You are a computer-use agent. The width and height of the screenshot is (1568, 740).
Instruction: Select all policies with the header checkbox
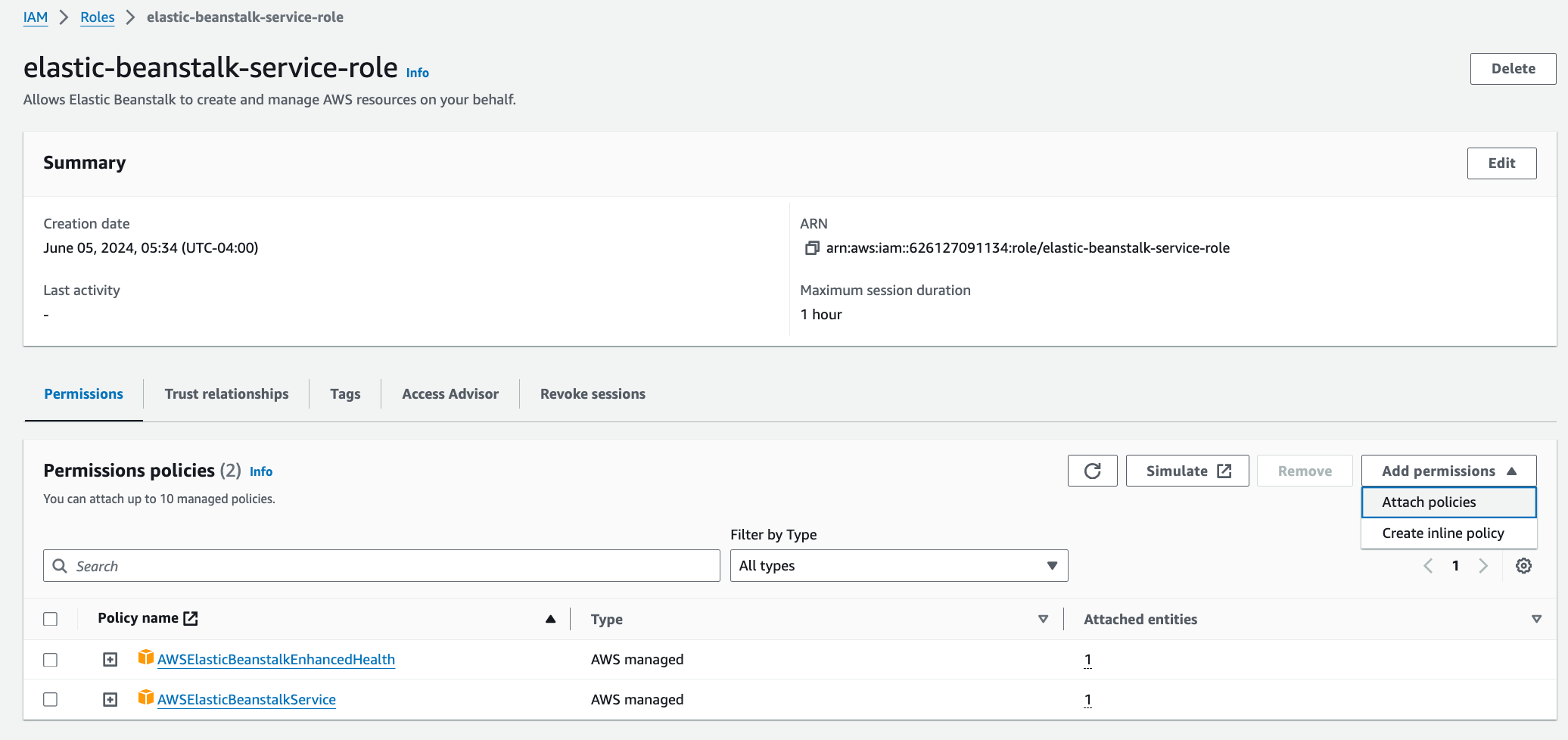tap(51, 619)
